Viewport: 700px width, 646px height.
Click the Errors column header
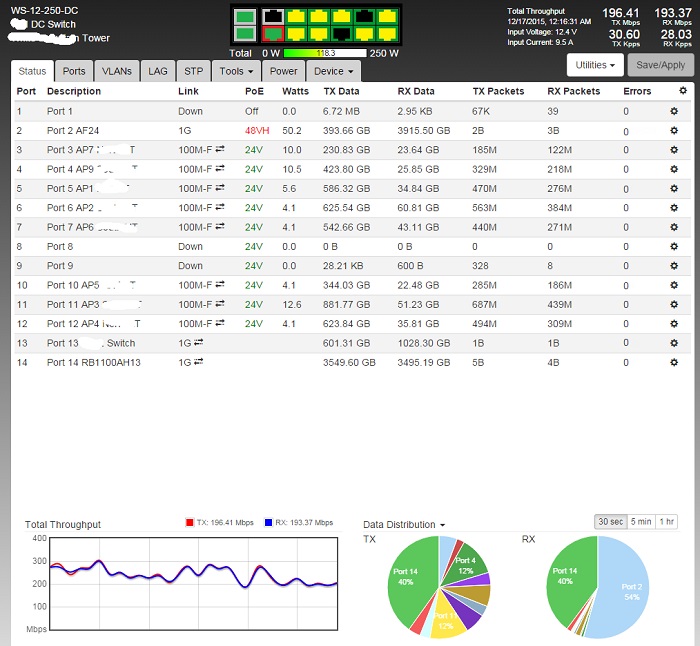(637, 91)
